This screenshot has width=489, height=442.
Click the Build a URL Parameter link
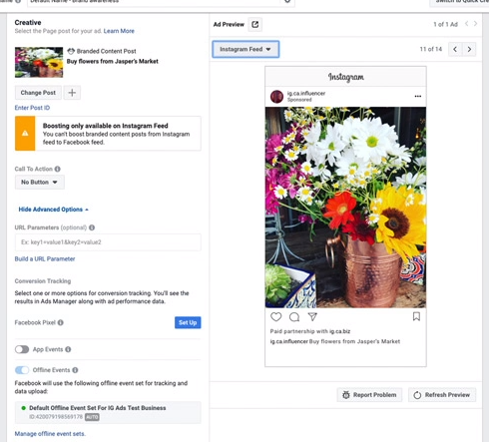(x=45, y=259)
